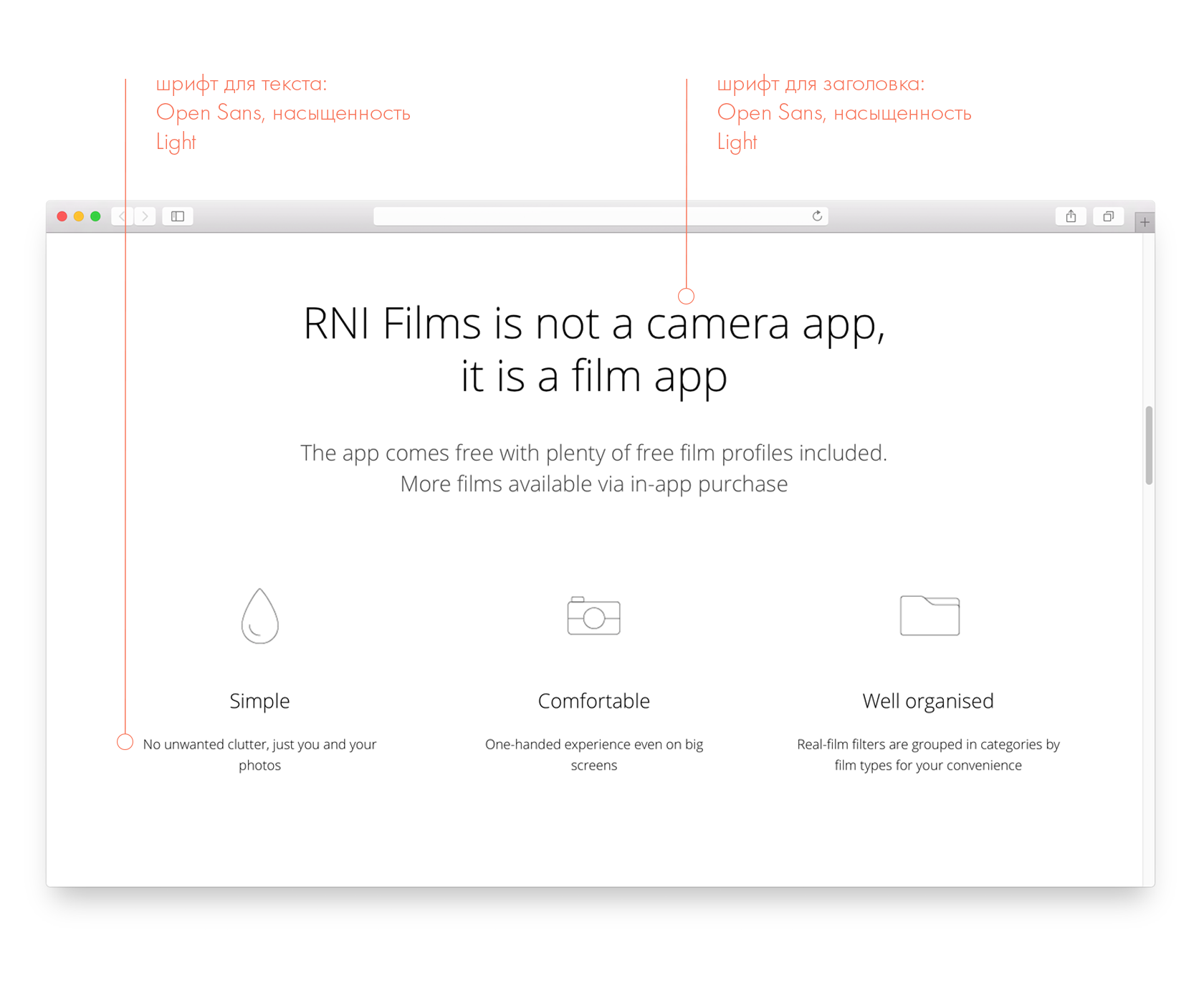Click the camera icon above Comfortable
This screenshot has width=1204, height=985.
594,616
